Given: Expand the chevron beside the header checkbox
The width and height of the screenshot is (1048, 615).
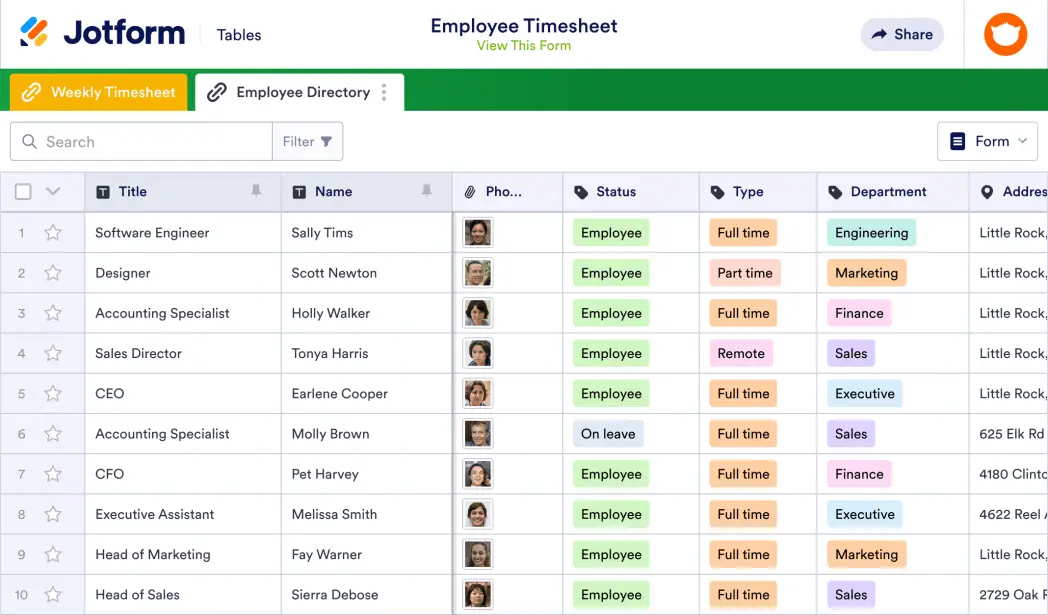Looking at the screenshot, I should pyautogui.click(x=53, y=191).
